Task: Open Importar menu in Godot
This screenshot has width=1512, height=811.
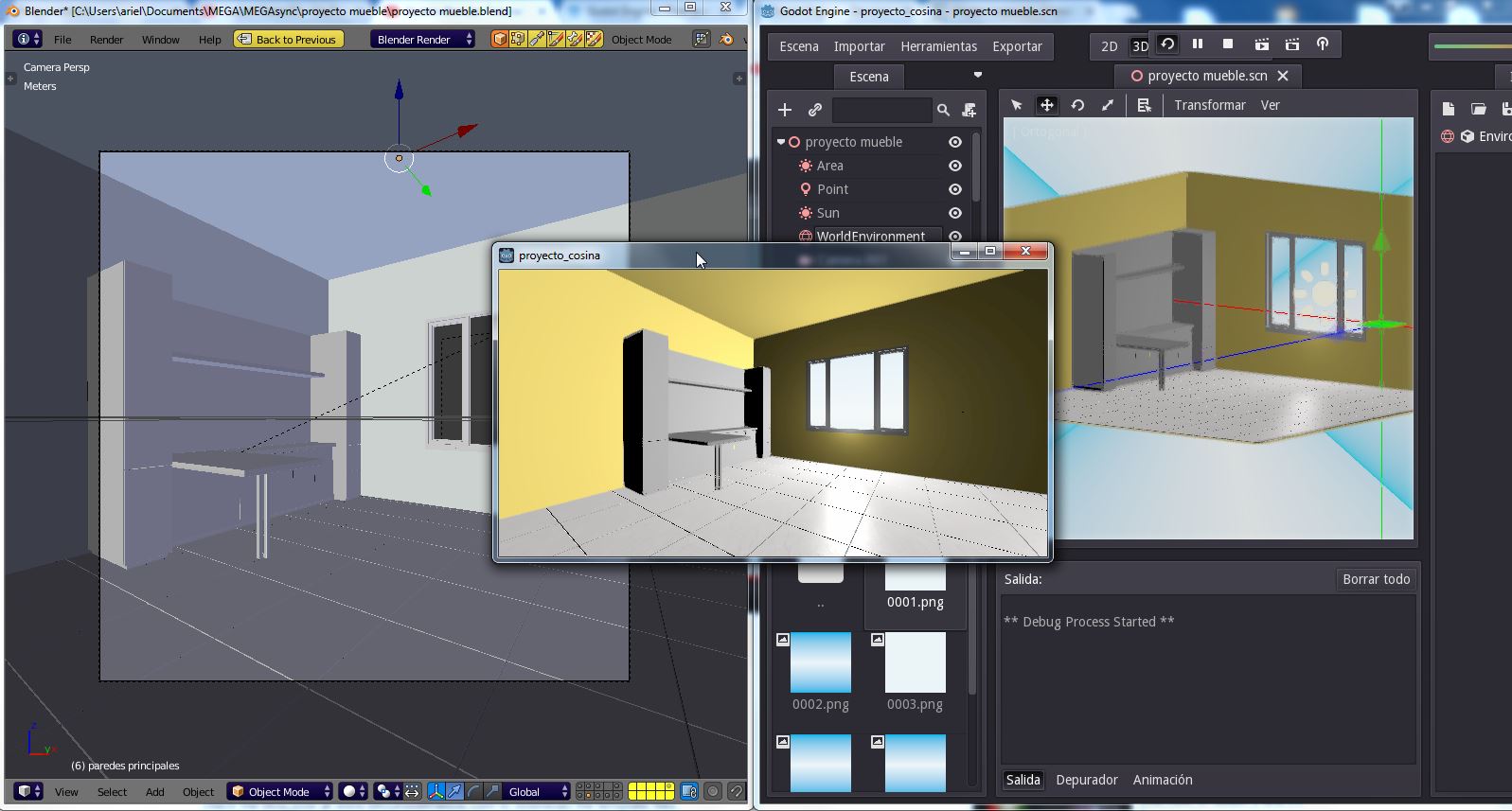Action: click(859, 46)
